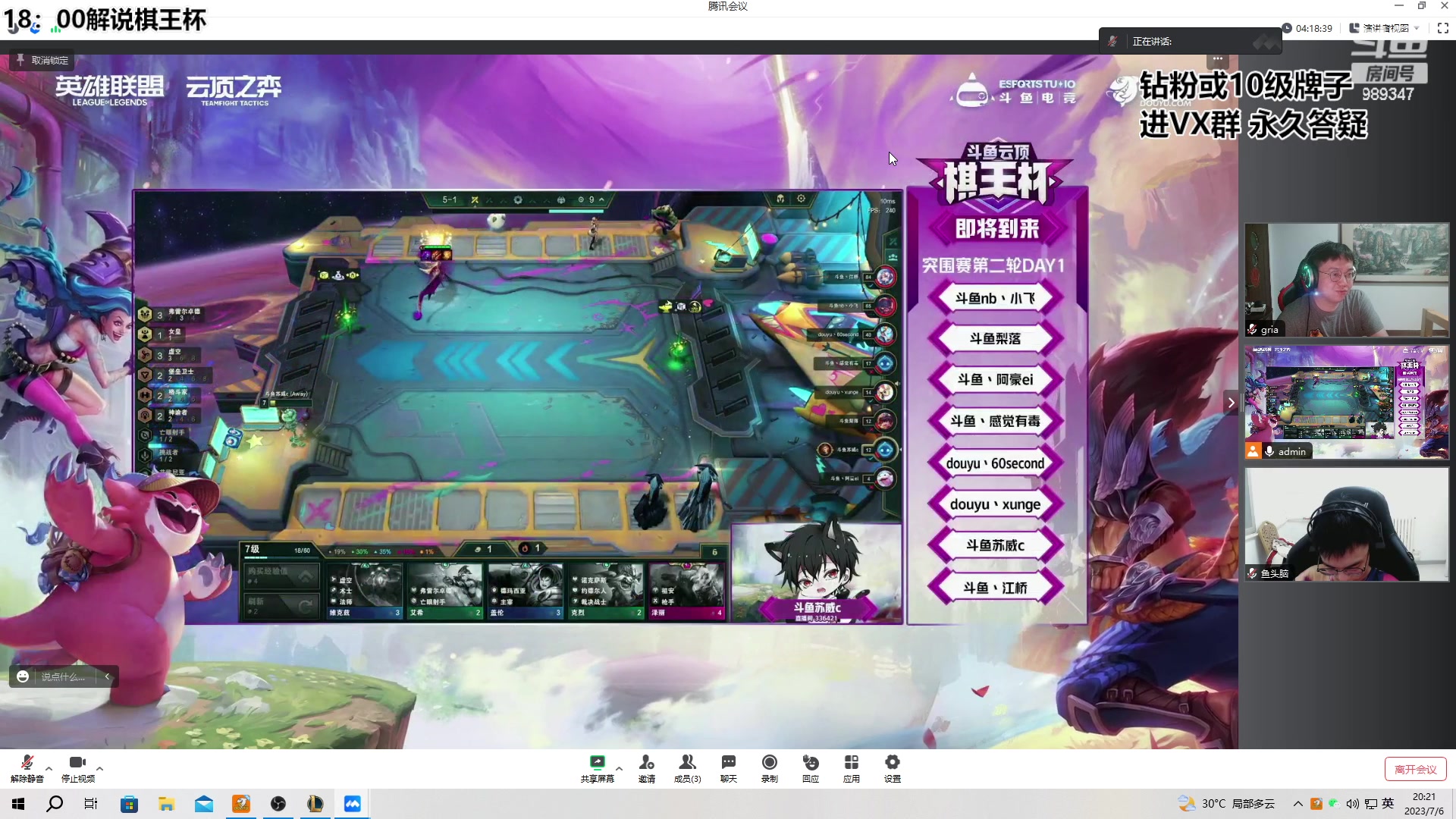Expand audio options arrow beside 解除静音
The width and height of the screenshot is (1456, 819).
coord(49,768)
